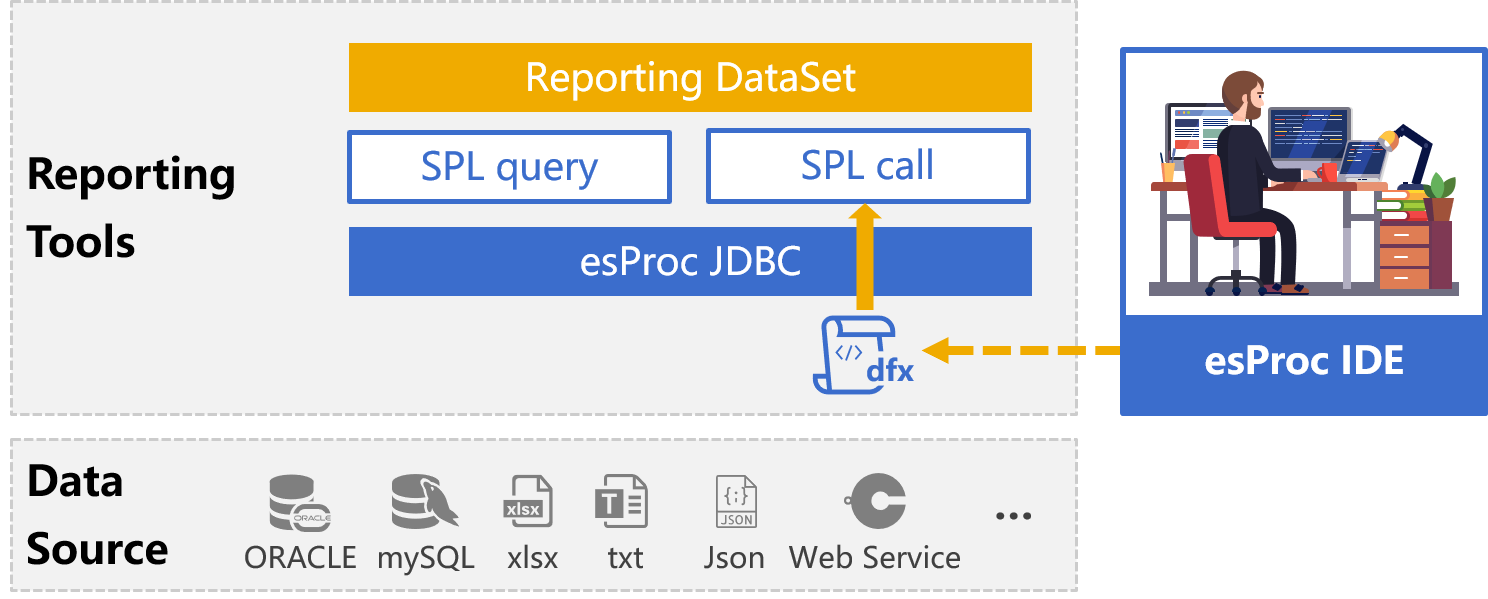Click the Web Service text label

point(875,557)
